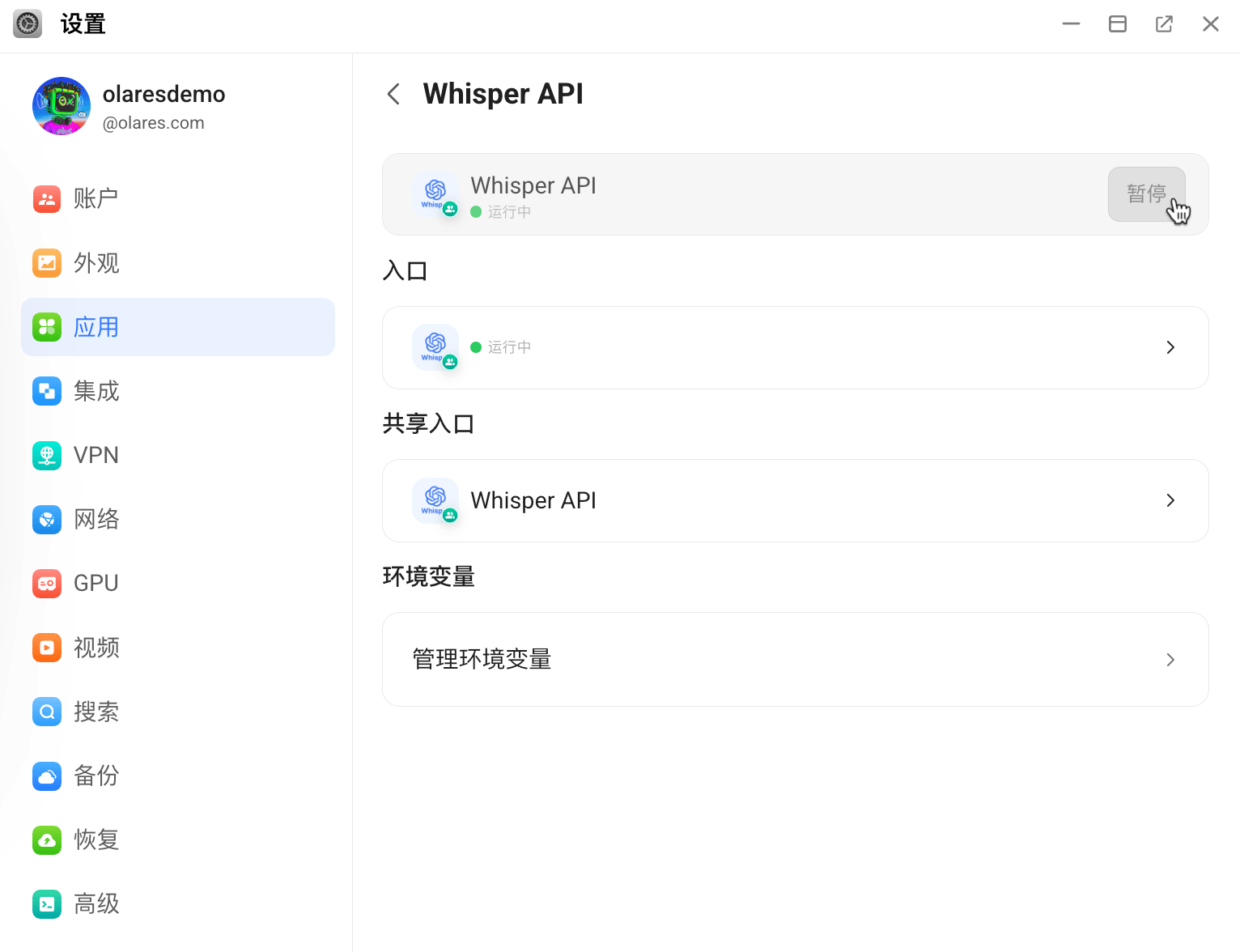Open VPN settings icon

tap(47, 455)
